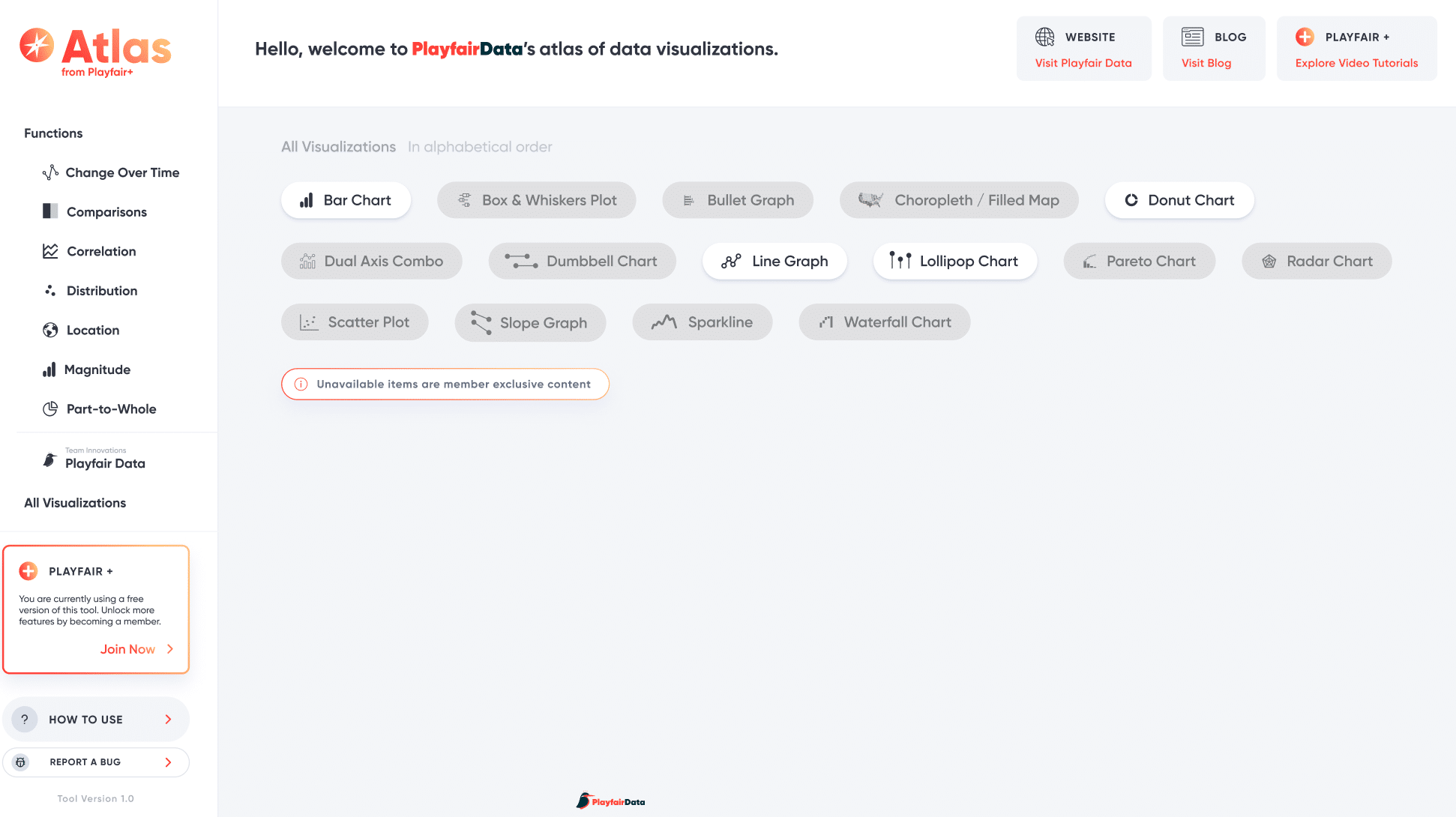Click the Slope Graph chip icon

[x=481, y=322]
